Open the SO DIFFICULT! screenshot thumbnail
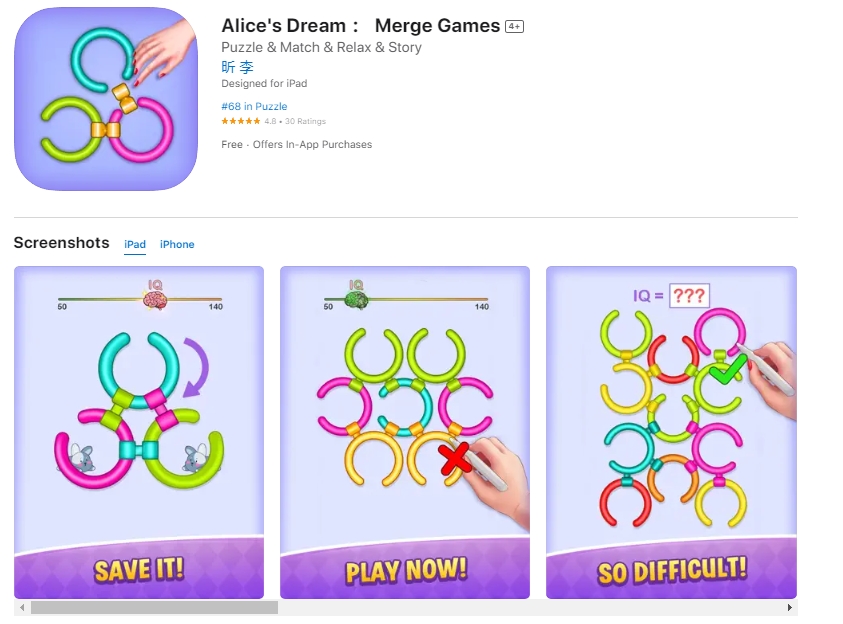The height and width of the screenshot is (624, 843). tap(671, 432)
